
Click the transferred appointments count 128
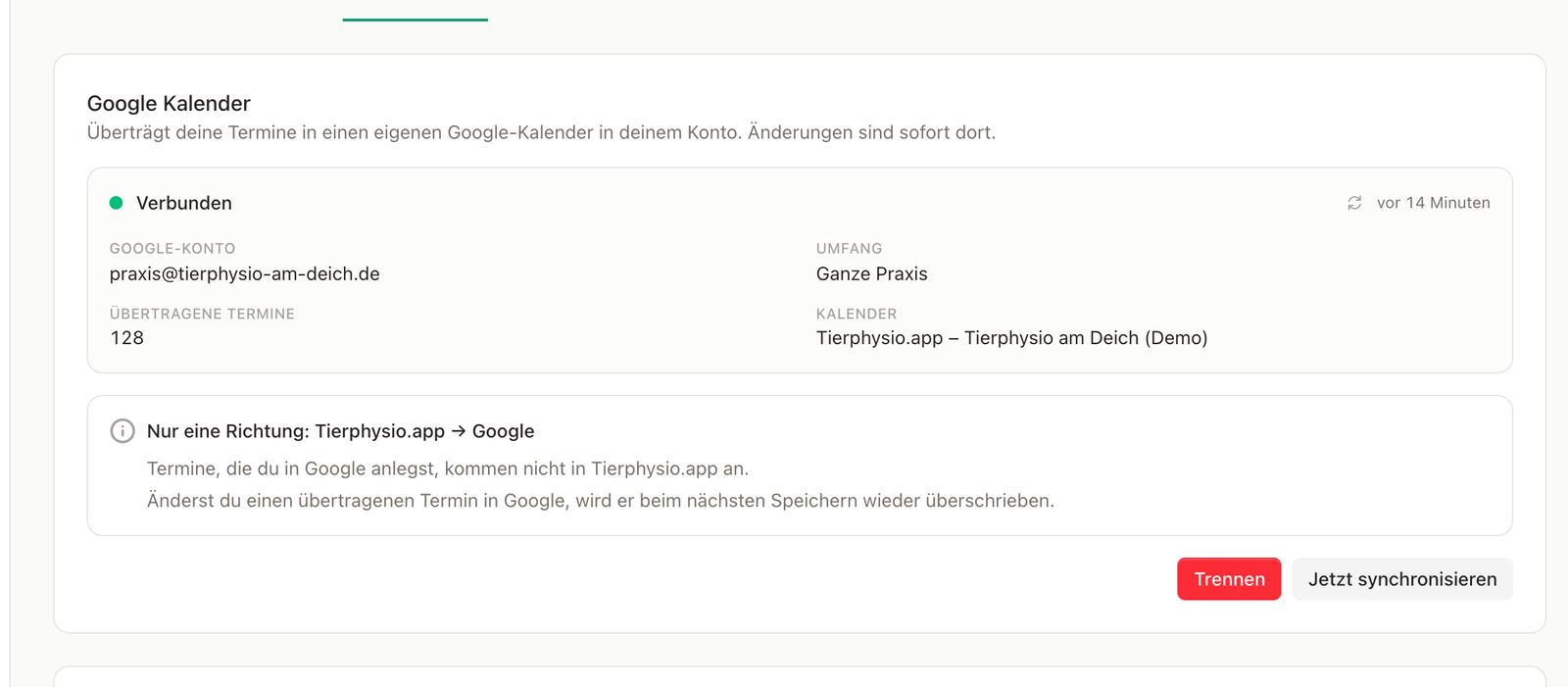(x=127, y=338)
